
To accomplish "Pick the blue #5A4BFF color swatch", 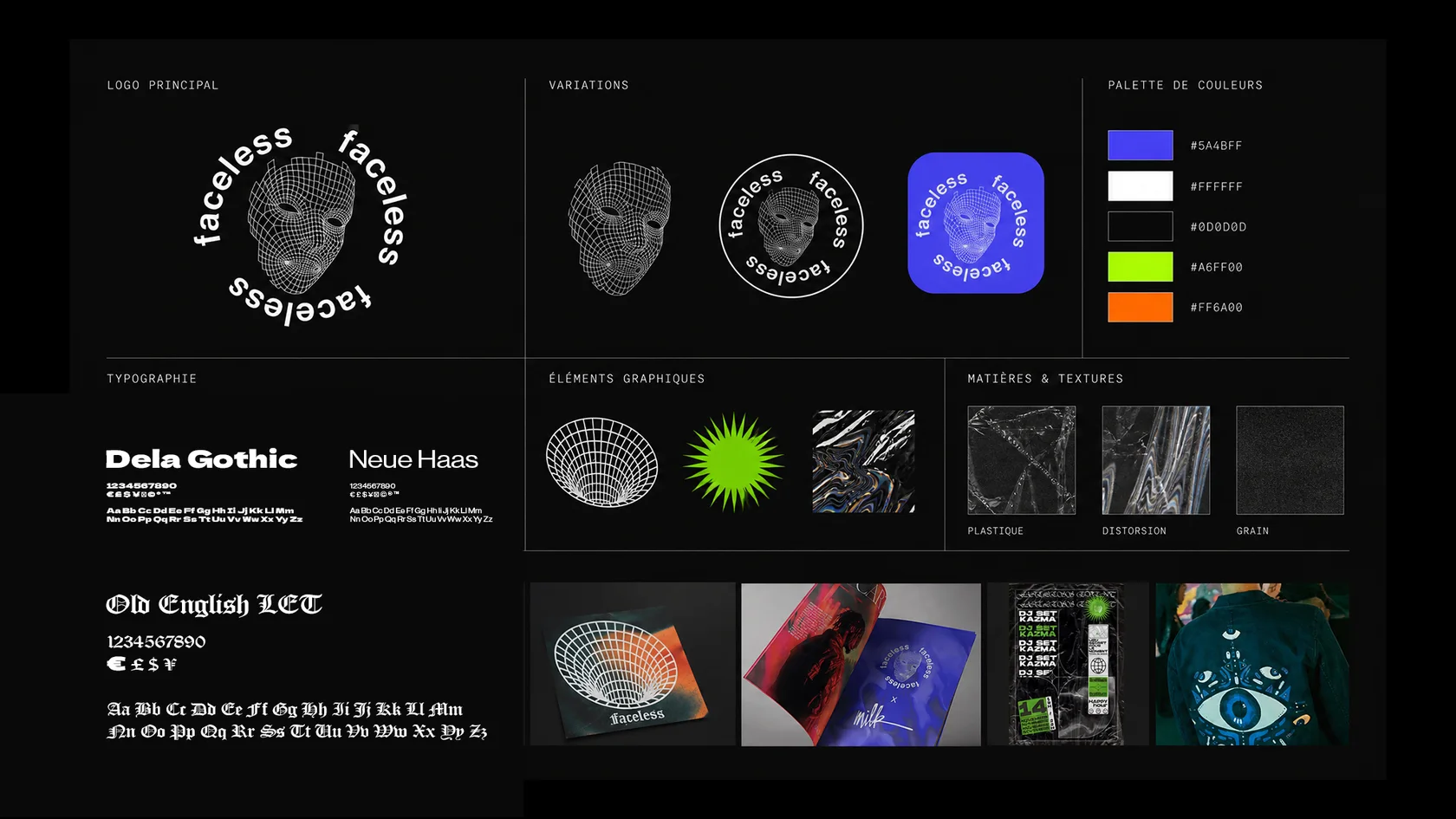I will [x=1141, y=146].
